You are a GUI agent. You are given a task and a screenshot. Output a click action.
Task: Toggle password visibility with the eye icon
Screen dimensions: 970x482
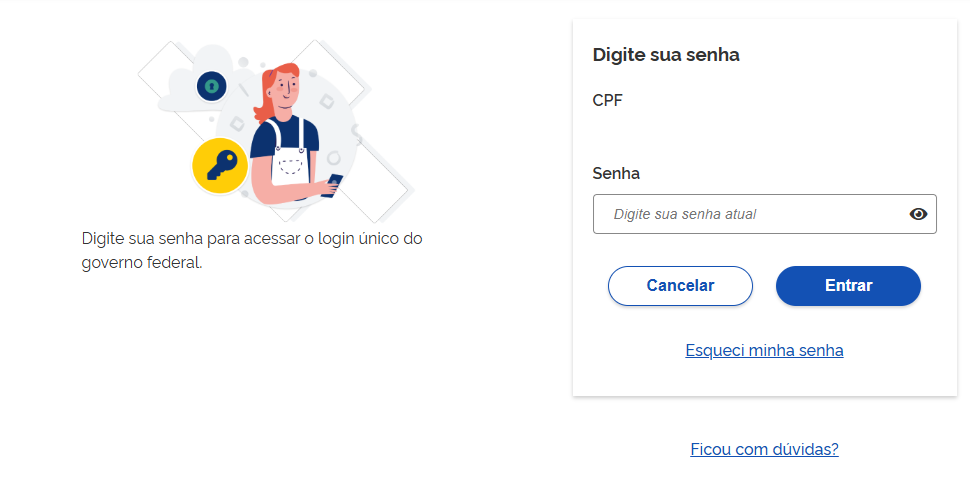coord(918,214)
